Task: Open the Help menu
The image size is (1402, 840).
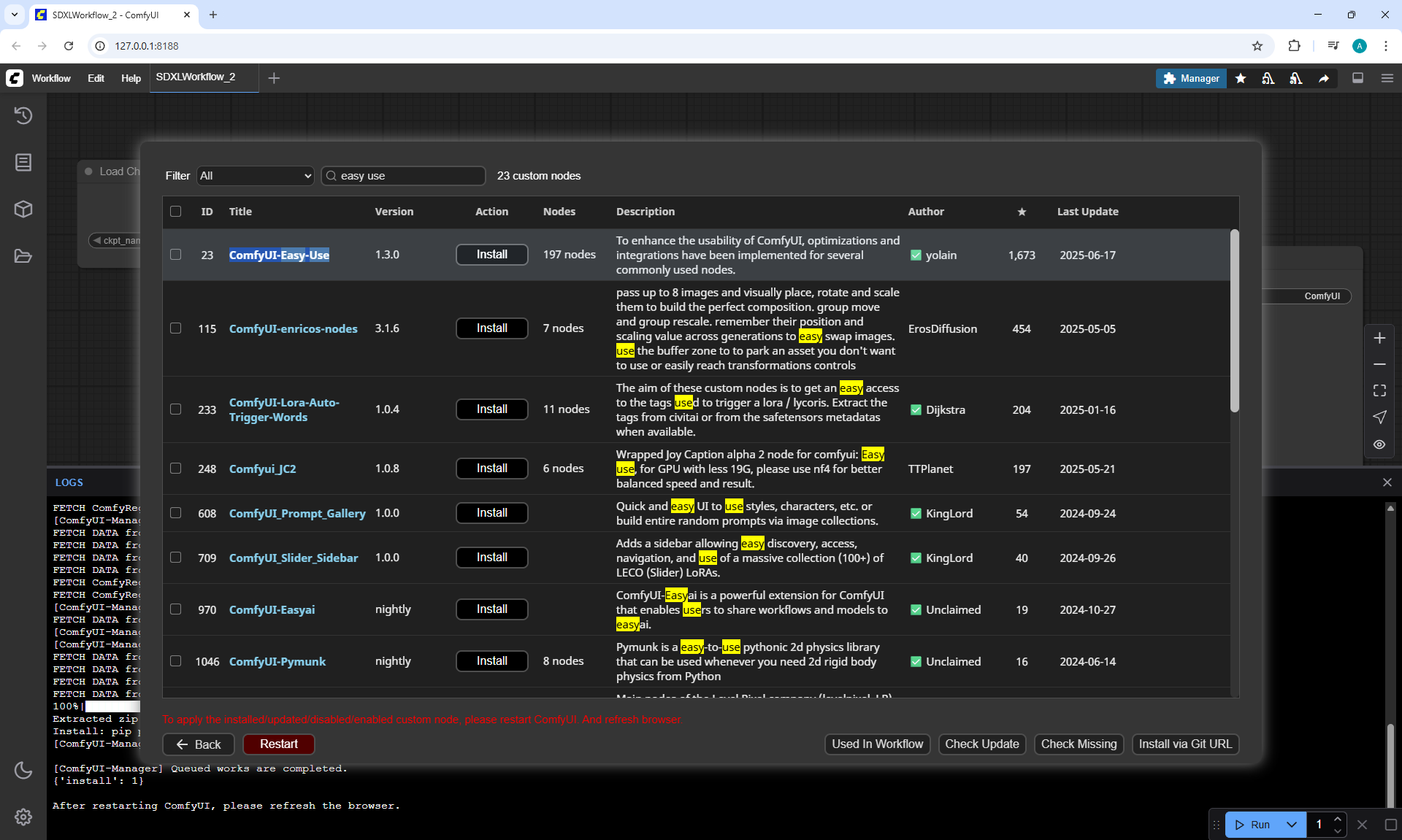Action: [x=131, y=78]
